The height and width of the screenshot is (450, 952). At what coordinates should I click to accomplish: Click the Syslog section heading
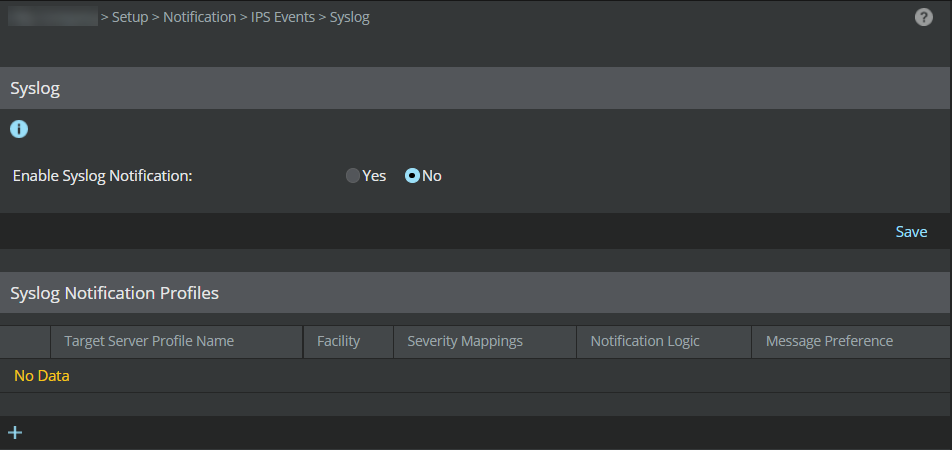[35, 89]
